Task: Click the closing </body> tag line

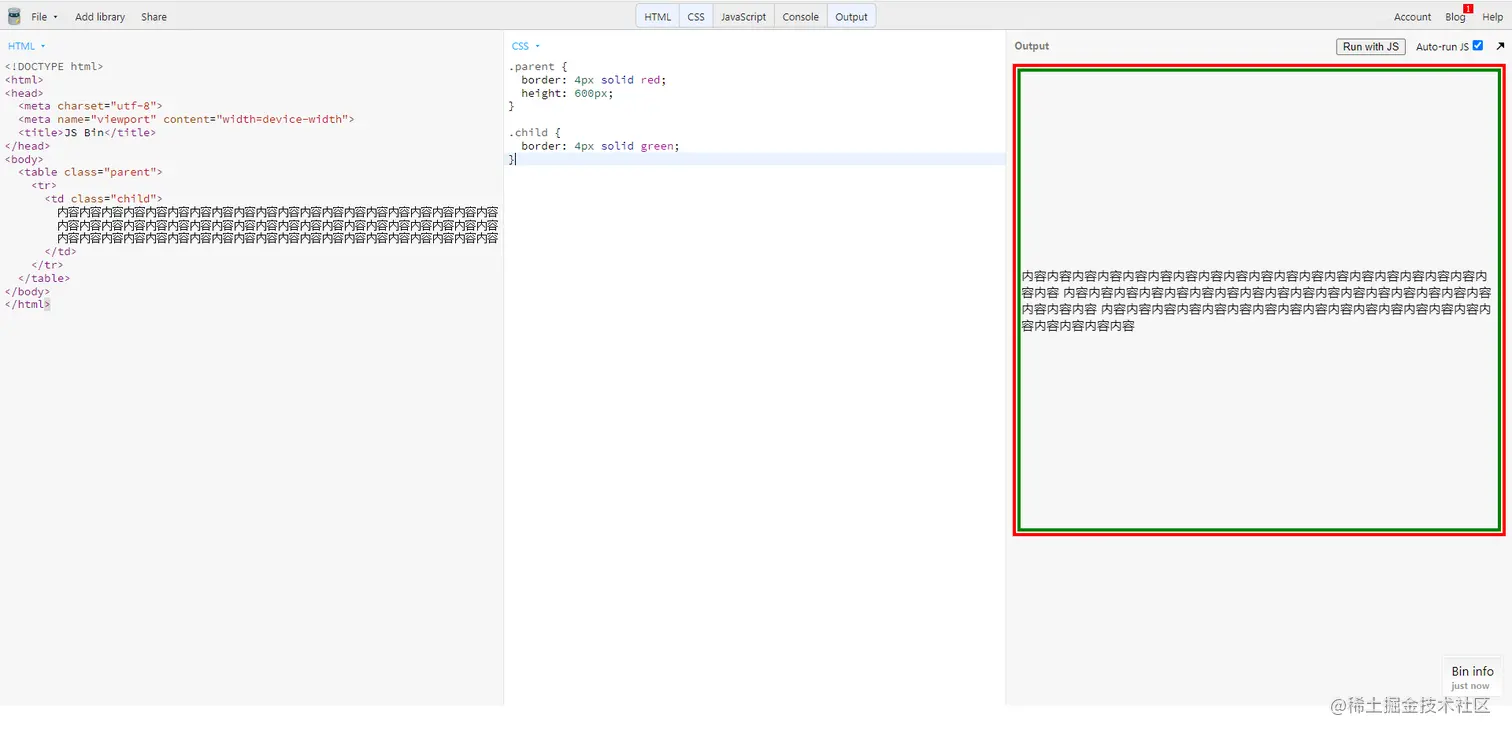Action: (x=27, y=292)
